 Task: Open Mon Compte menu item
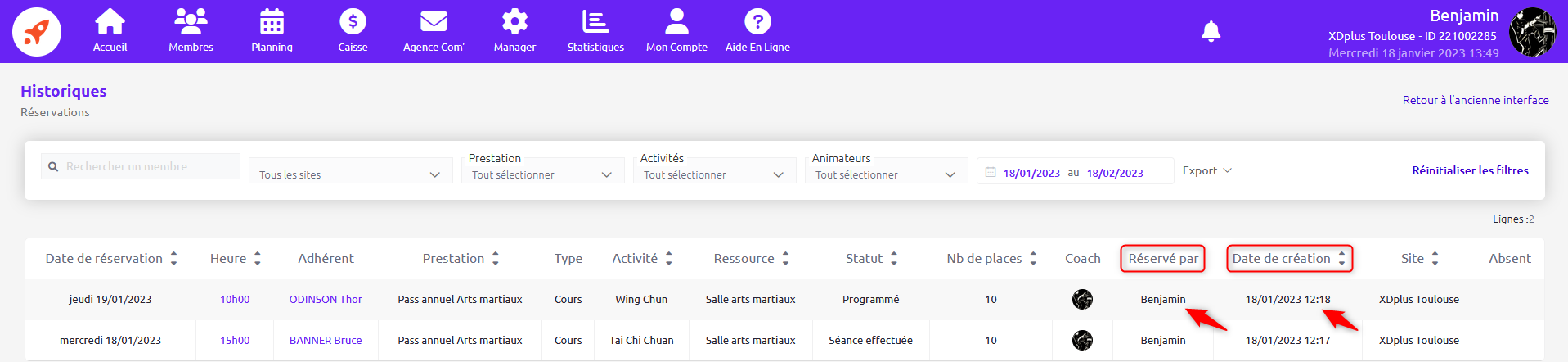(x=676, y=31)
